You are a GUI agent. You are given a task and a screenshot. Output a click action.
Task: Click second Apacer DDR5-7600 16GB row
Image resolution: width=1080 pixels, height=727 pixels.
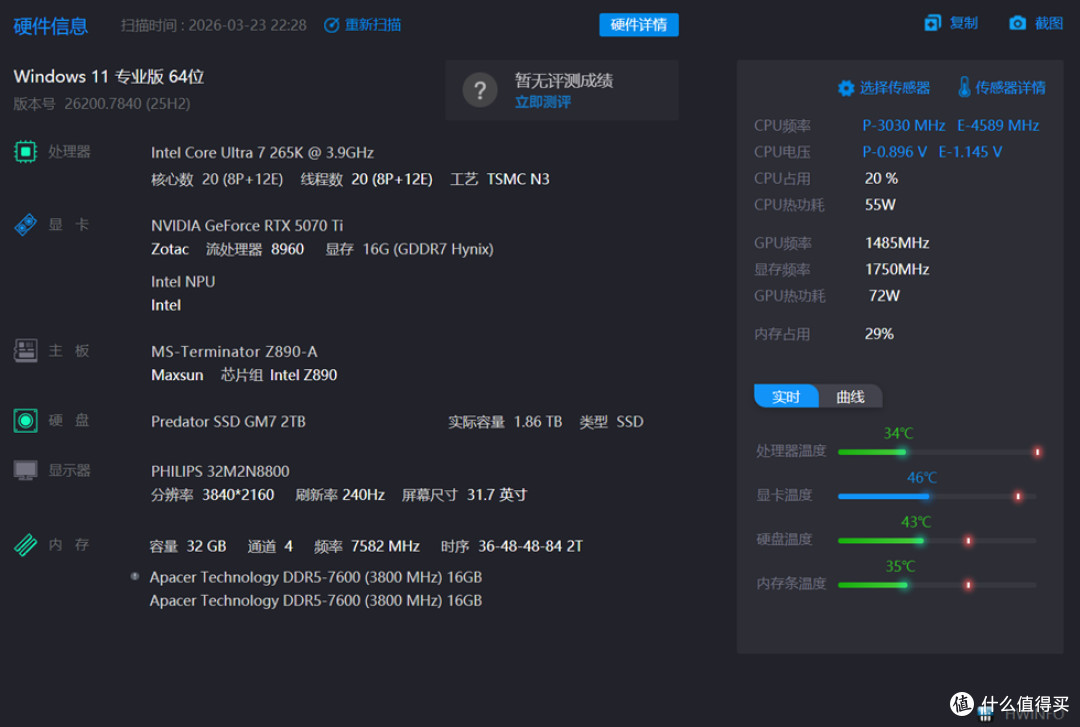pyautogui.click(x=315, y=601)
